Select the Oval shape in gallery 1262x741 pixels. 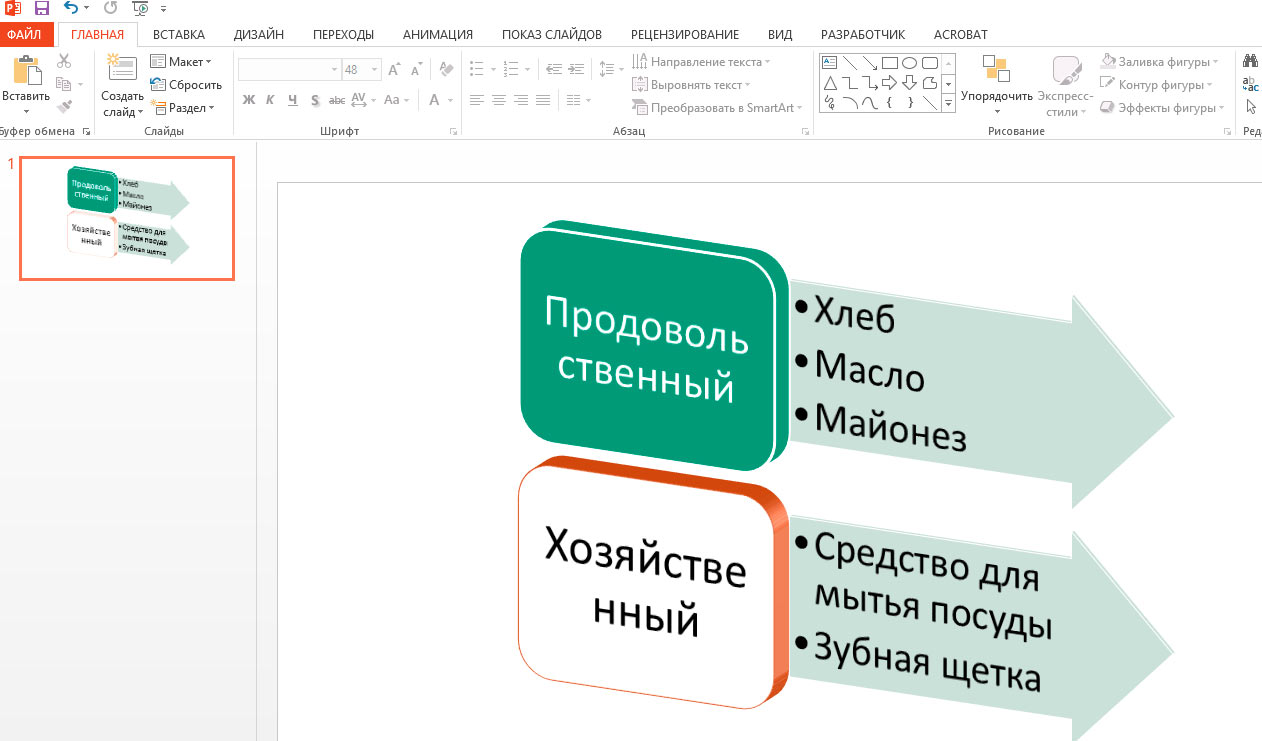pos(909,62)
